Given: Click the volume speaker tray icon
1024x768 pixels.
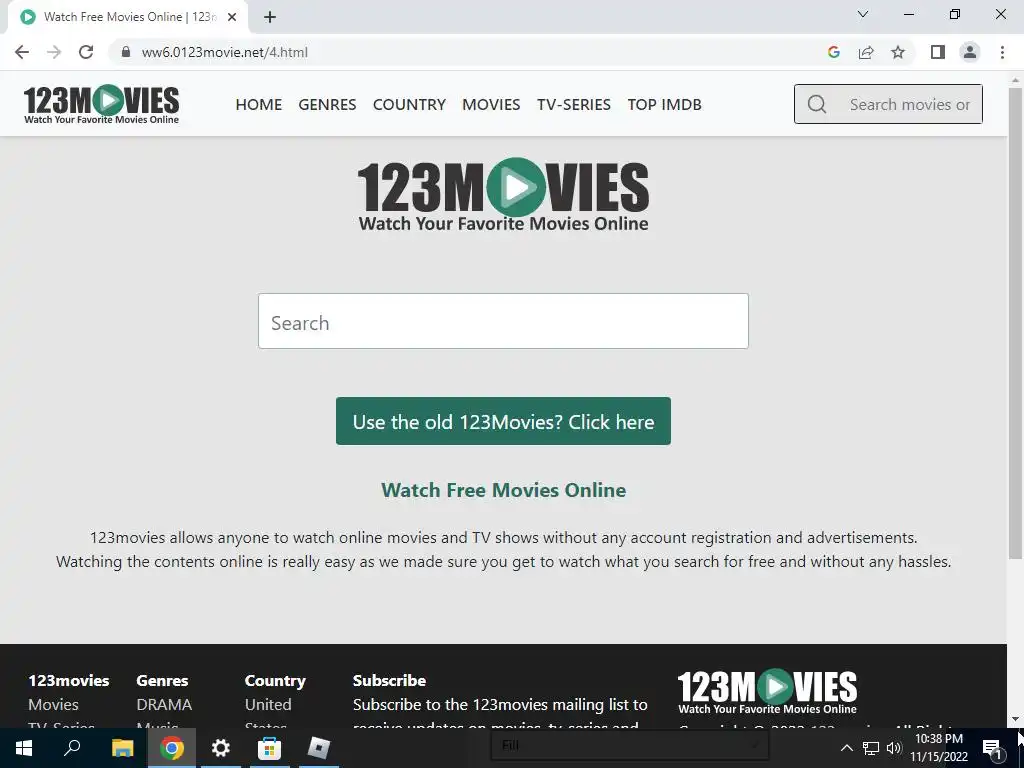Looking at the screenshot, I should pyautogui.click(x=894, y=748).
